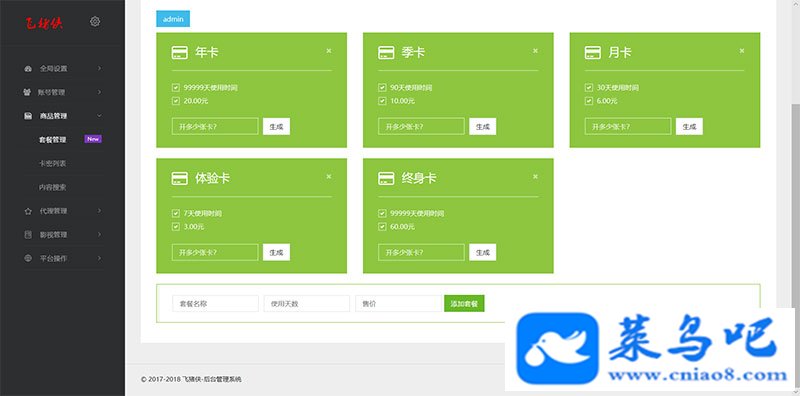Close the 月卡 package card

click(742, 51)
